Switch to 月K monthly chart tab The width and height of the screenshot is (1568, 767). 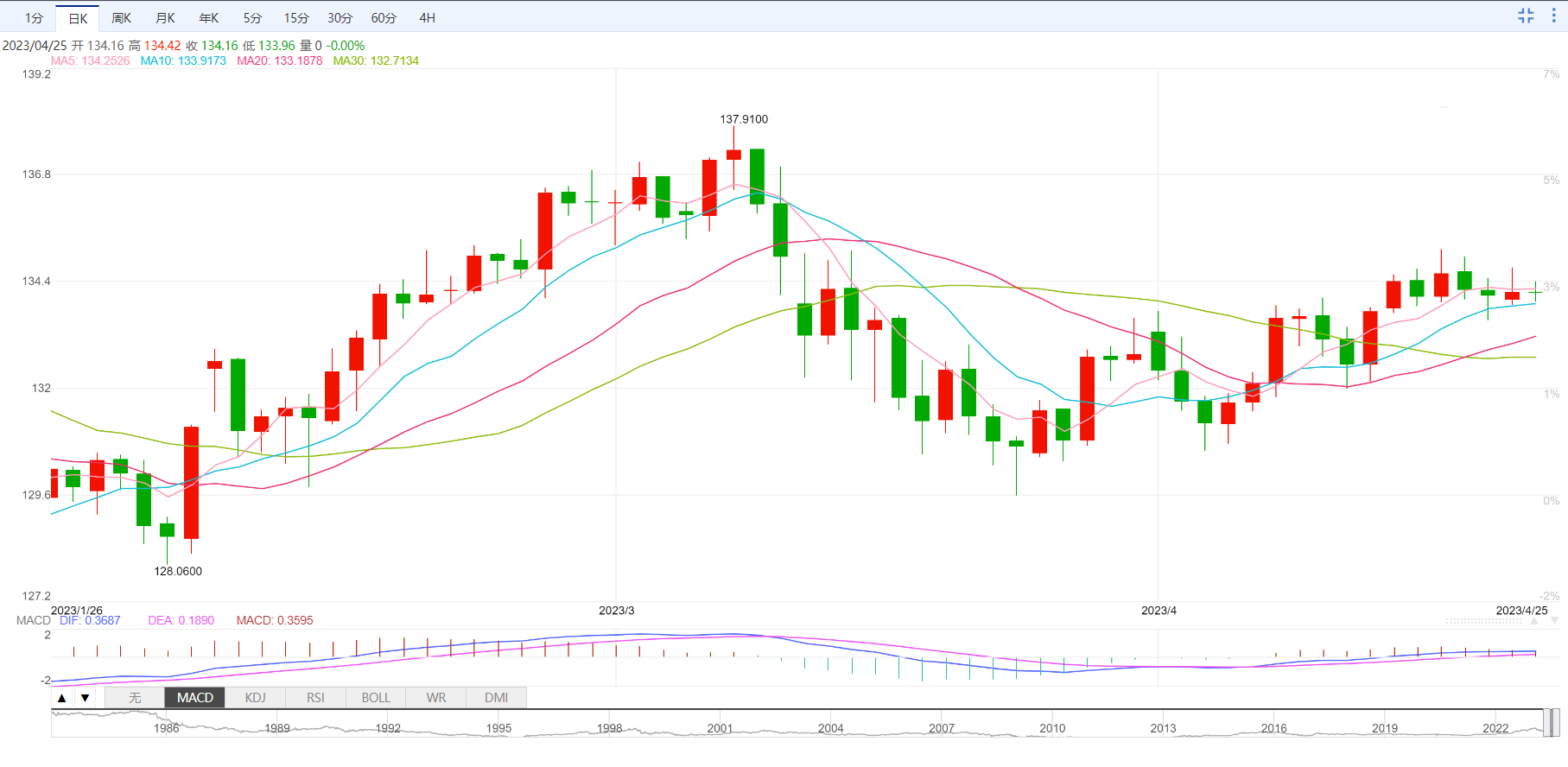(165, 18)
